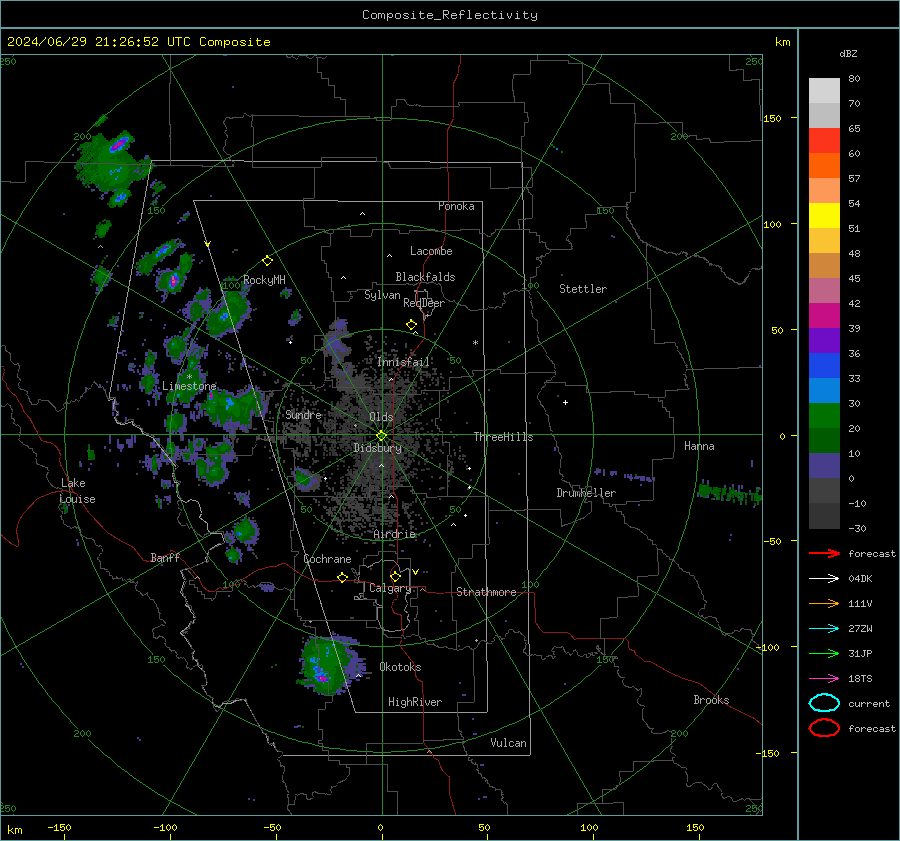This screenshot has width=900, height=841.
Task: Select the purple 39 dBZ swatch
Action: (824, 341)
